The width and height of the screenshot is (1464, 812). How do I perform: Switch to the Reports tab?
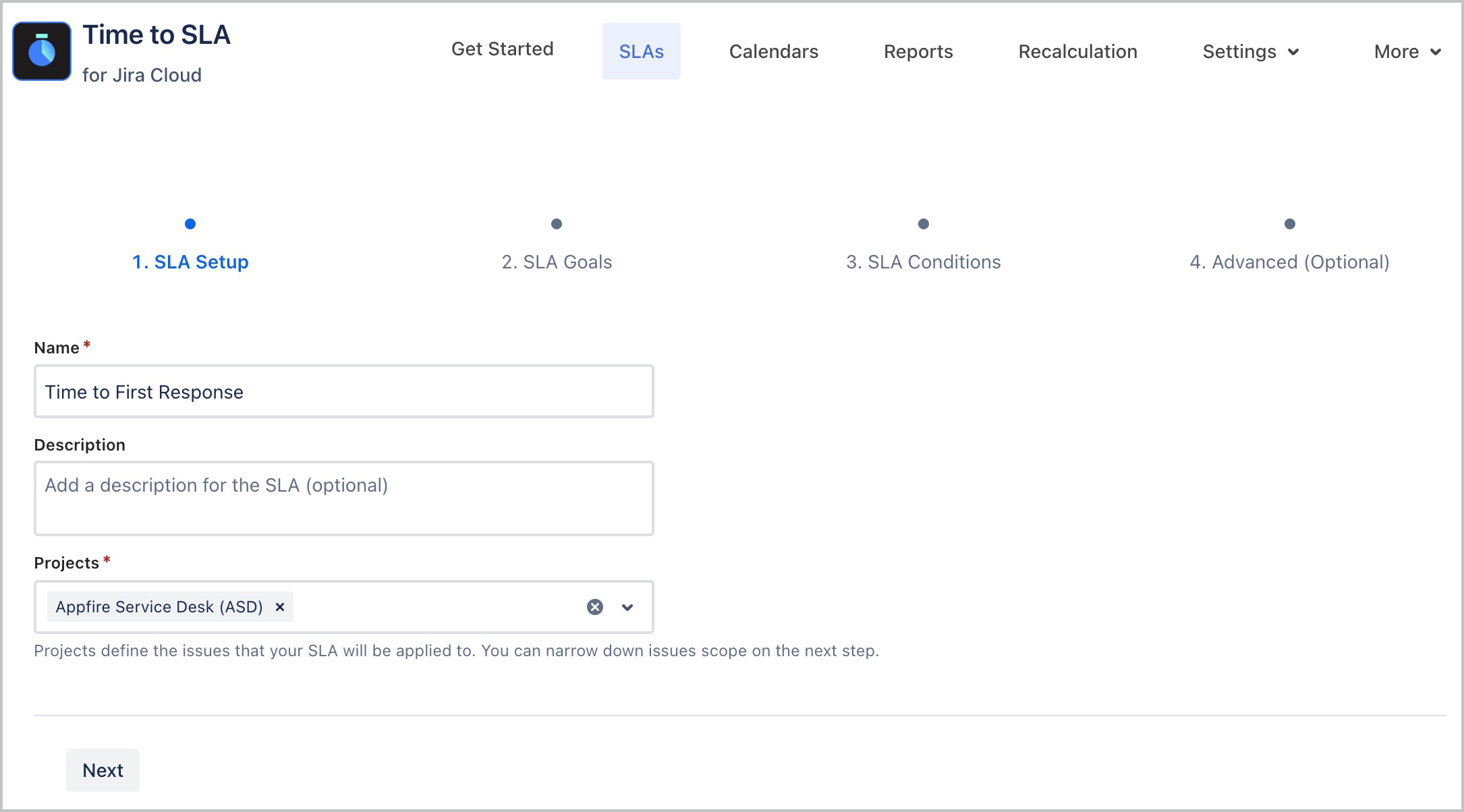coord(918,51)
